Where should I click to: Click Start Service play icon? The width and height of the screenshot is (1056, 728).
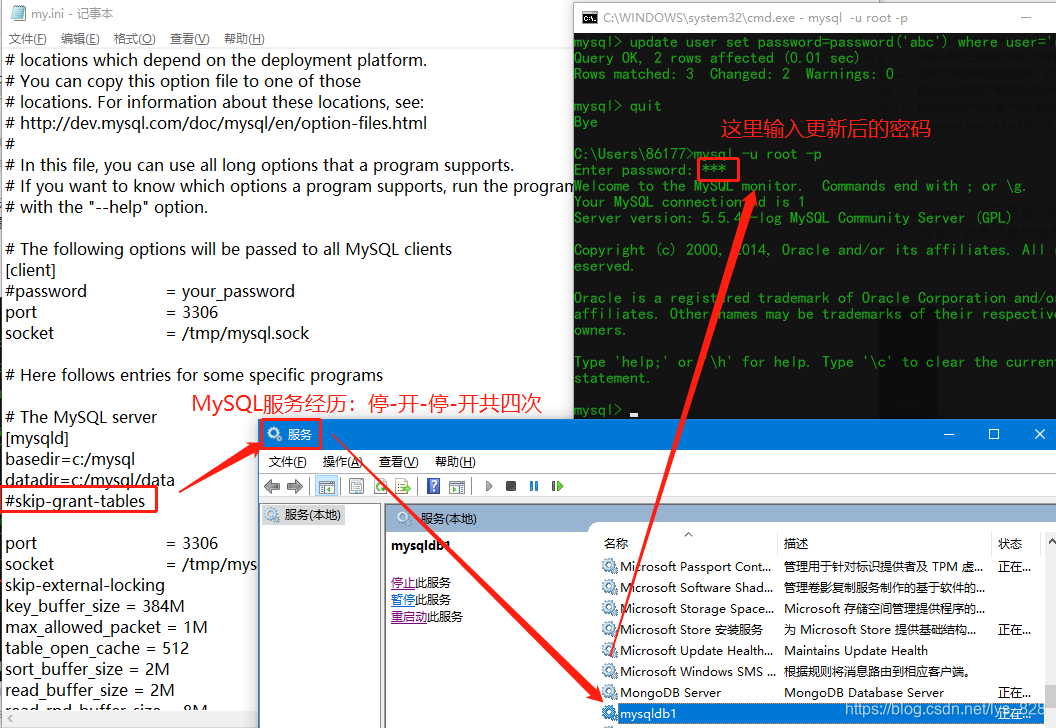point(489,486)
